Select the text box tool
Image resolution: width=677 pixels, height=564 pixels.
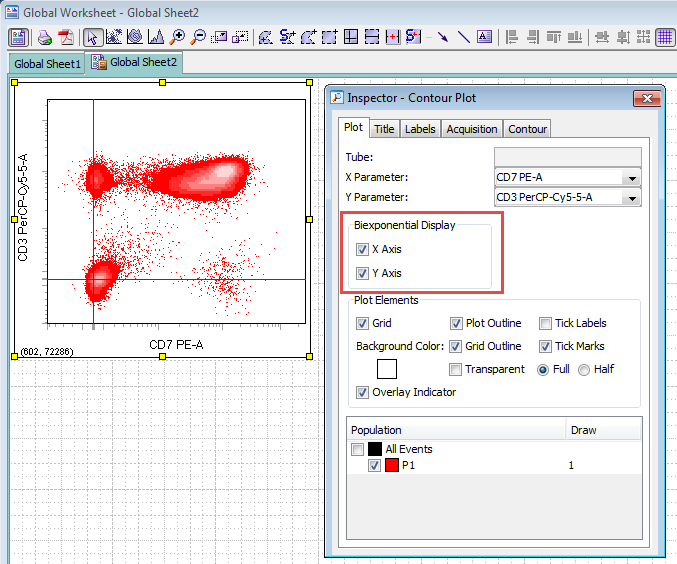[x=485, y=38]
